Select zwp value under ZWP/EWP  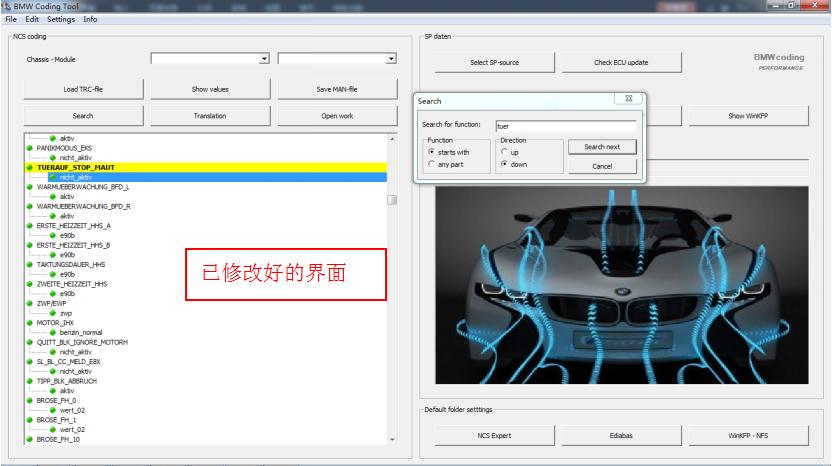point(66,314)
